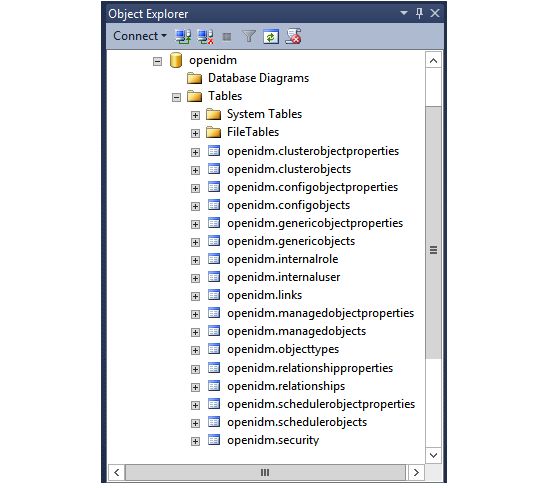Click the Stop square toolbar icon
Image resolution: width=557 pixels, height=488 pixels.
click(x=227, y=37)
